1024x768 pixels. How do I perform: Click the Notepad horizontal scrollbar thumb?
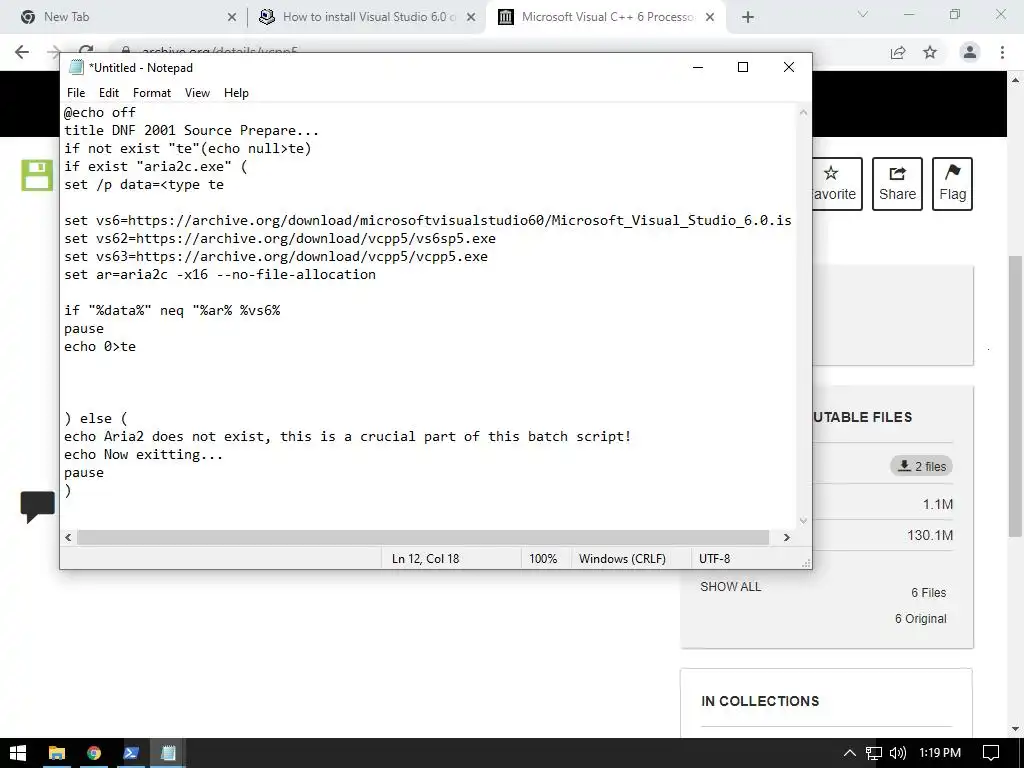(x=423, y=537)
